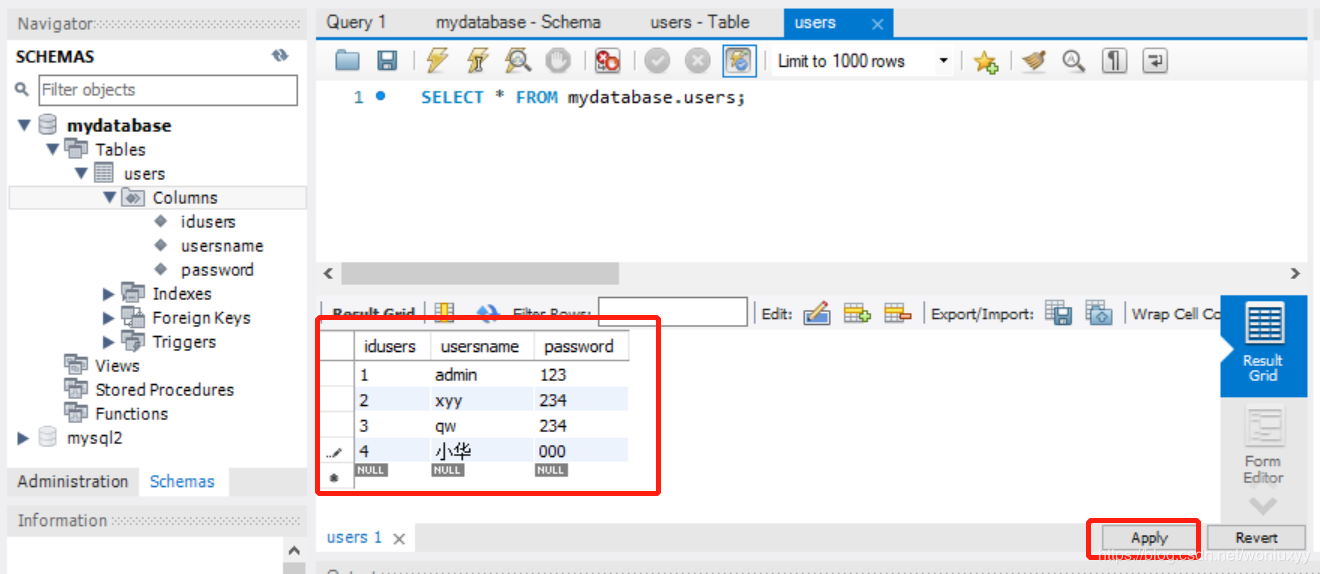
Task: Collapse the Tables node
Action: [52, 149]
